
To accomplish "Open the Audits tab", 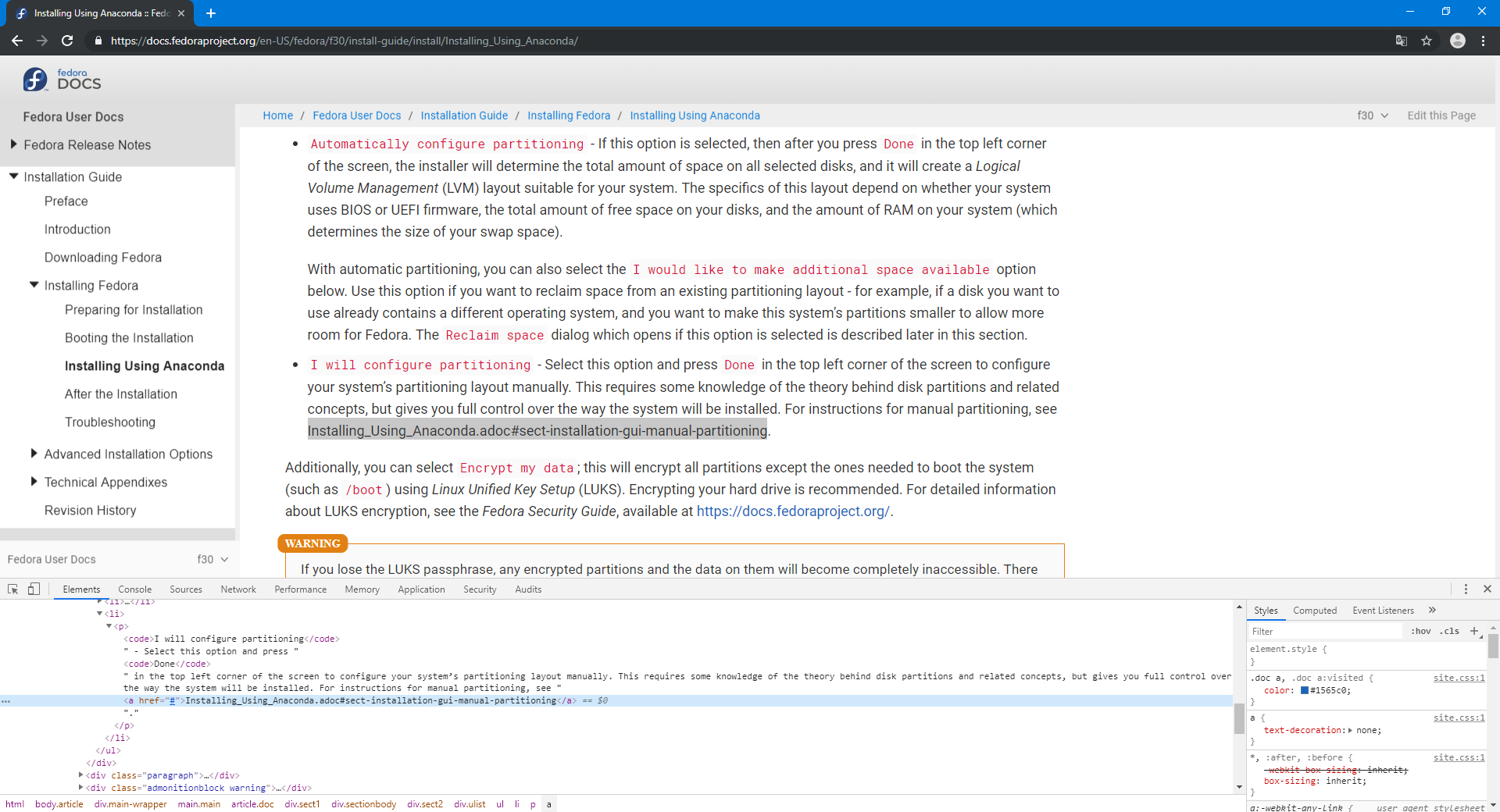I will point(528,589).
